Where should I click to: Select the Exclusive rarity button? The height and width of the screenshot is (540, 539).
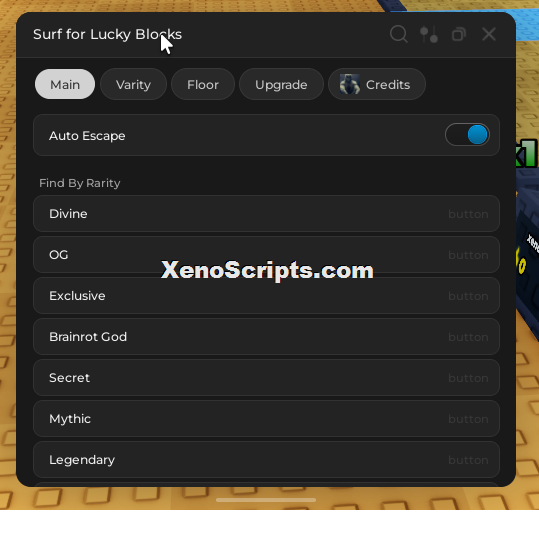[x=266, y=295]
